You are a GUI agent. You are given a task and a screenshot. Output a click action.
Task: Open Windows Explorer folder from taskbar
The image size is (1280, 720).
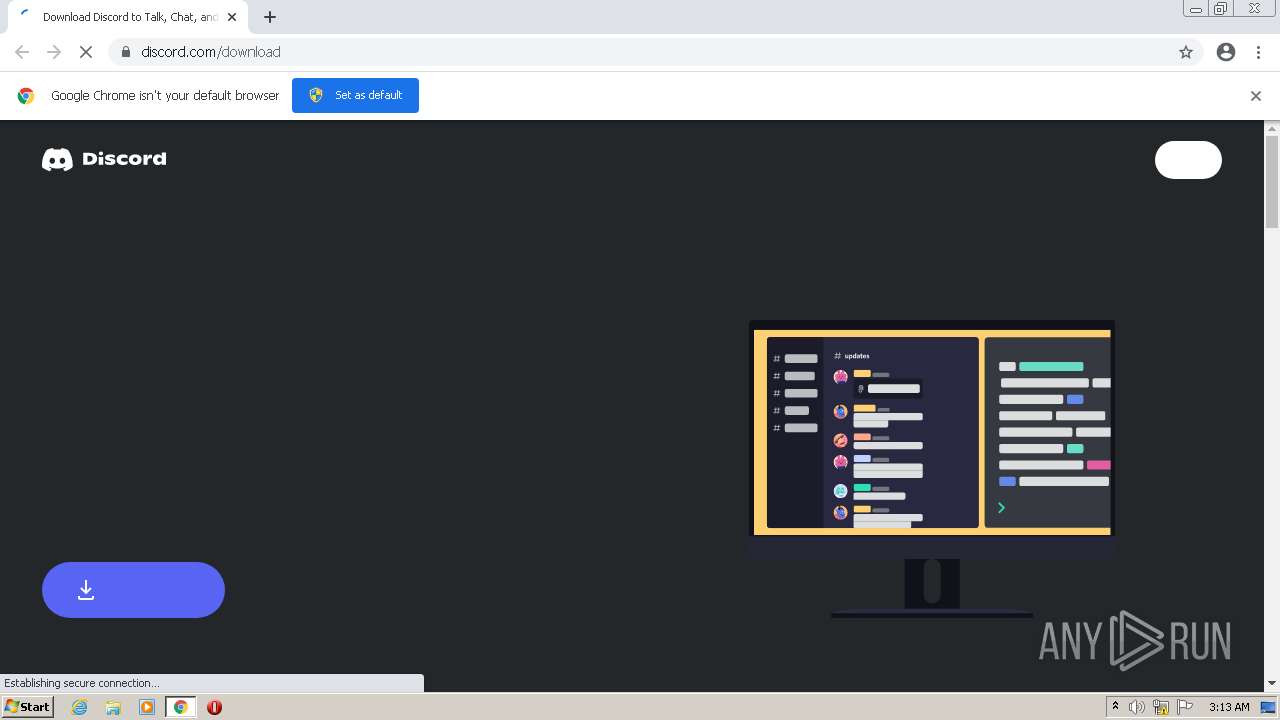pos(113,707)
